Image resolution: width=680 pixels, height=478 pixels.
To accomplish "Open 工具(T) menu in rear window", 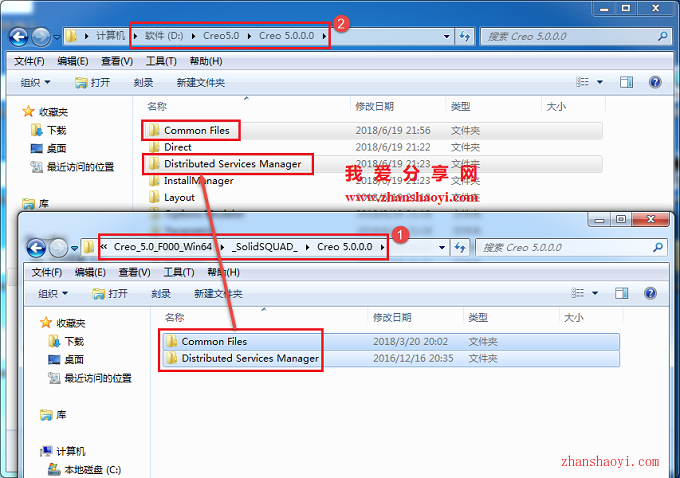I will pos(161,61).
